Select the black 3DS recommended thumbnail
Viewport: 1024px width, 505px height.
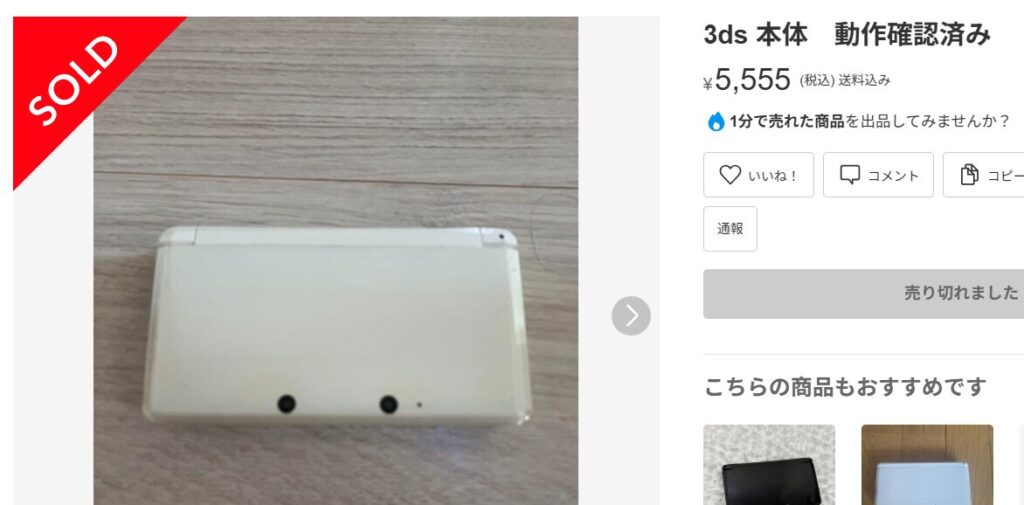point(769,464)
